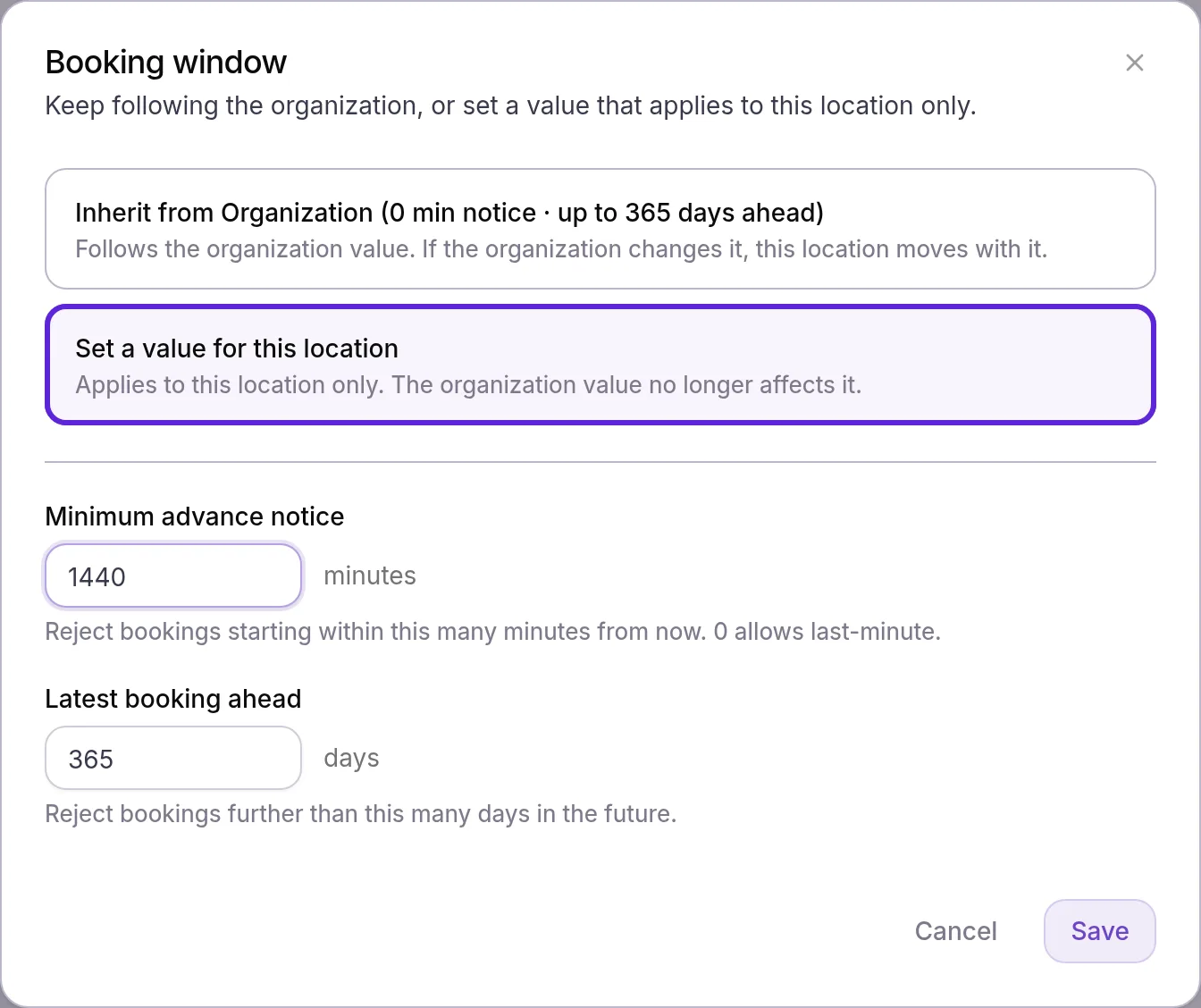
Task: Save the booking window settings
Action: [x=1099, y=931]
